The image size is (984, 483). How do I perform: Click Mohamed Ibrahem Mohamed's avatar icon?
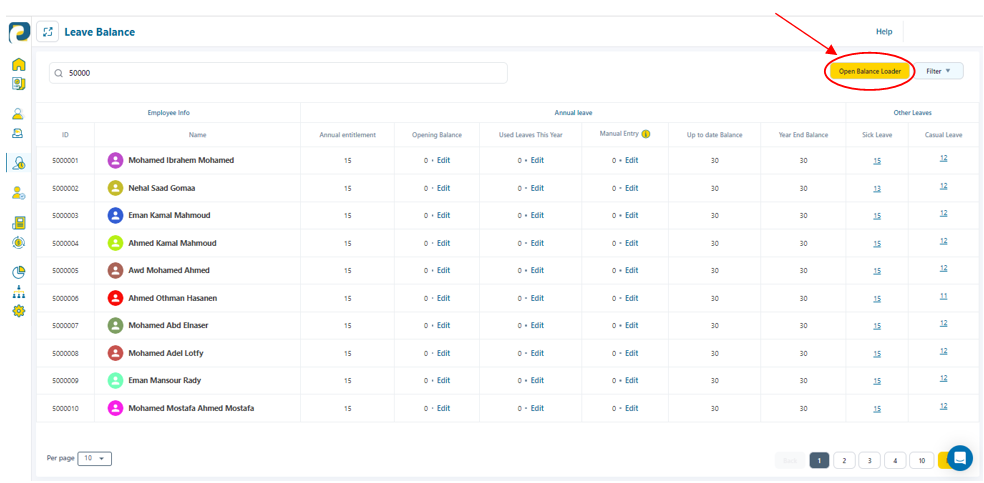[115, 160]
